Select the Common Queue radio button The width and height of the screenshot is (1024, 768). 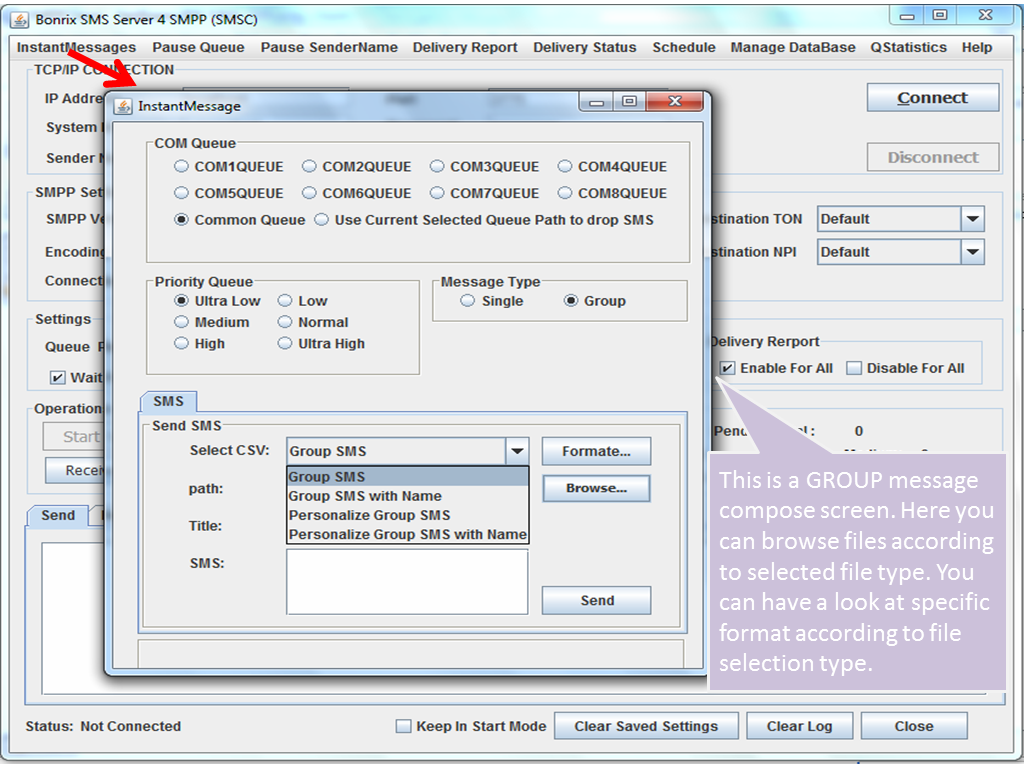[x=181, y=220]
